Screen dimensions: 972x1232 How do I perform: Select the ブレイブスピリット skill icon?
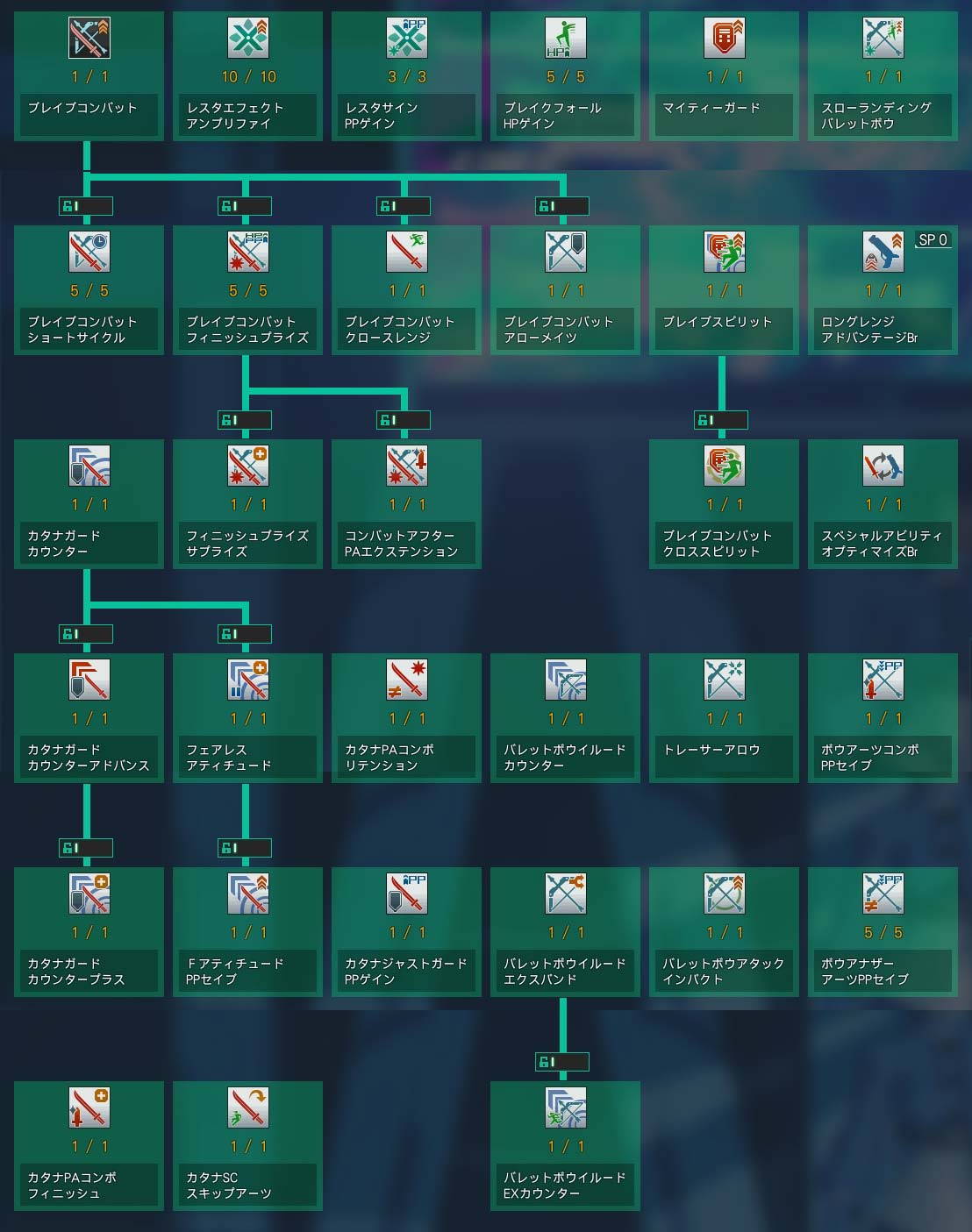[x=724, y=252]
